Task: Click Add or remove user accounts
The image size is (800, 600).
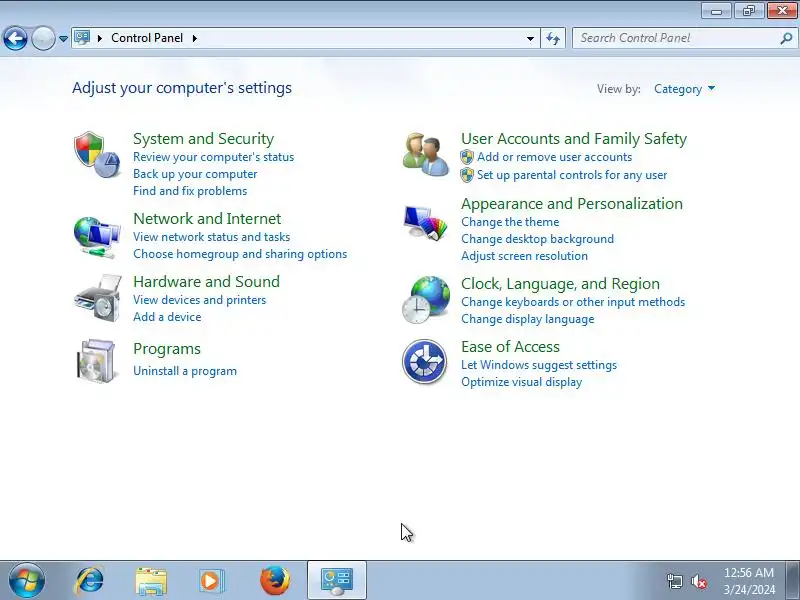Action: 555,157
